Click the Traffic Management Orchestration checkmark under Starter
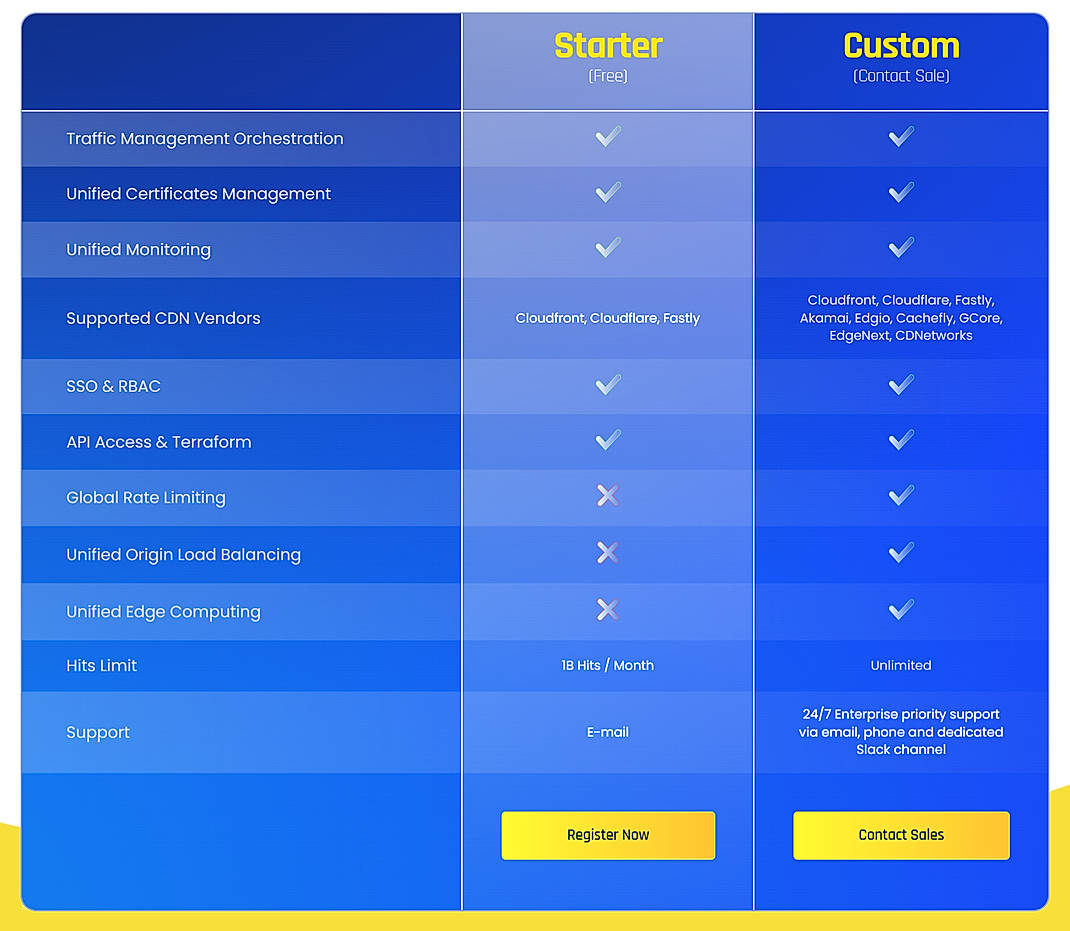Screen dimensions: 1070x931 pyautogui.click(x=607, y=137)
